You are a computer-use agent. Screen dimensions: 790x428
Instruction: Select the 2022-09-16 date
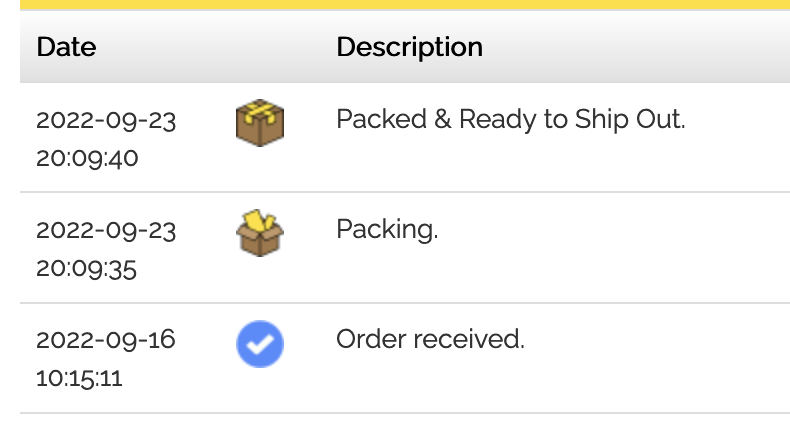pos(105,340)
